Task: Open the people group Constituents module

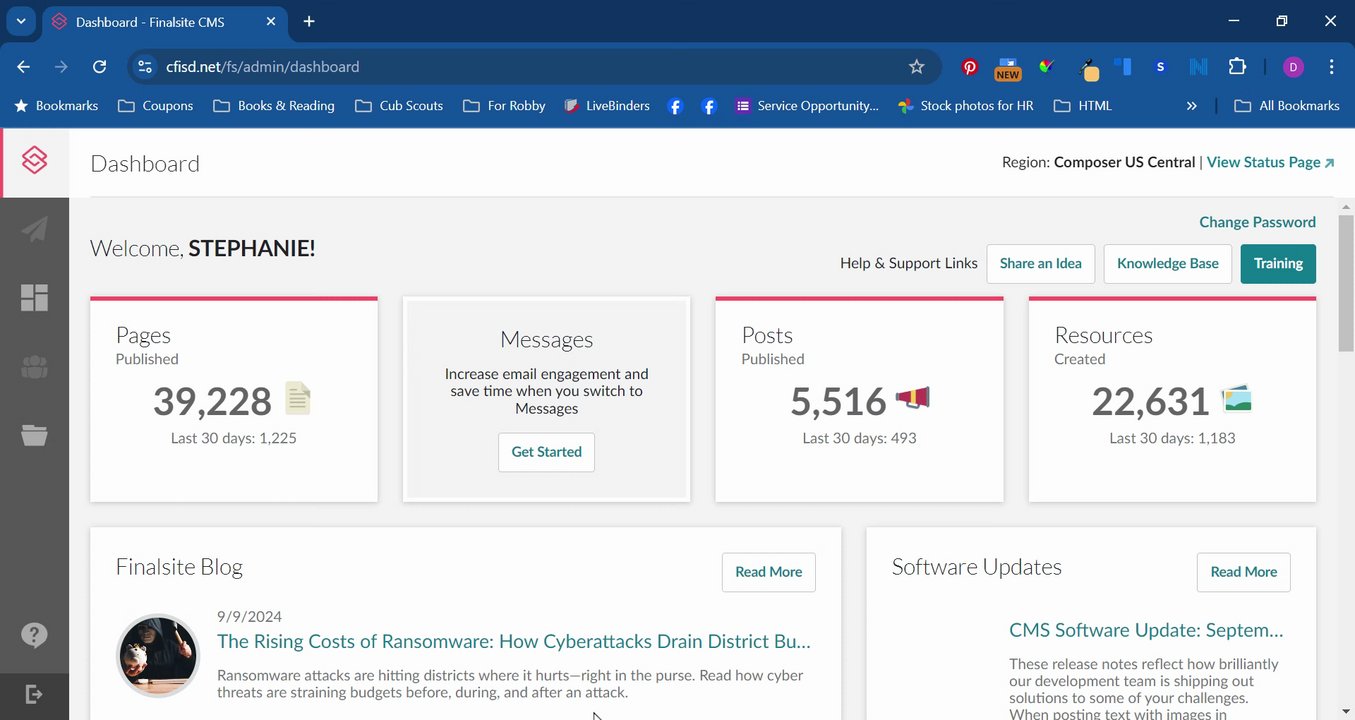Action: point(35,366)
